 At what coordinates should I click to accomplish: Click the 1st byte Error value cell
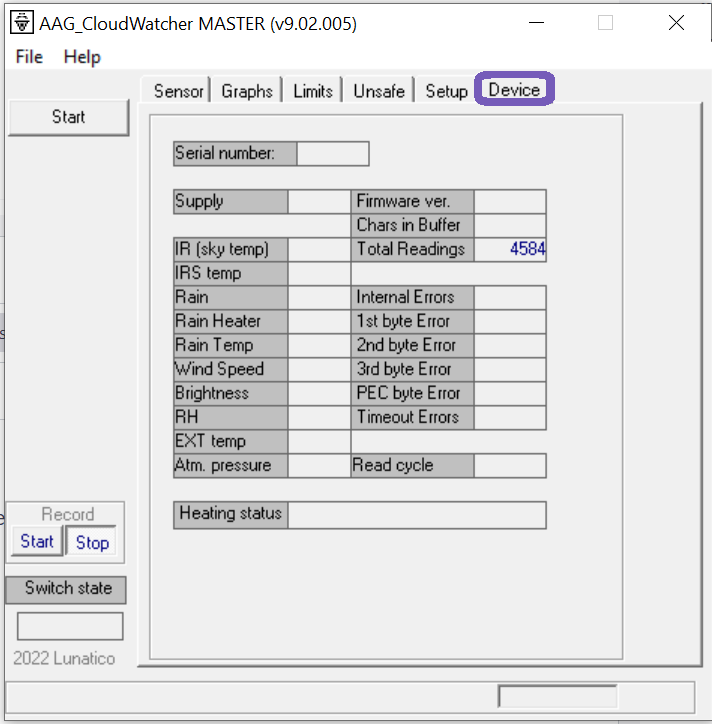(x=510, y=322)
